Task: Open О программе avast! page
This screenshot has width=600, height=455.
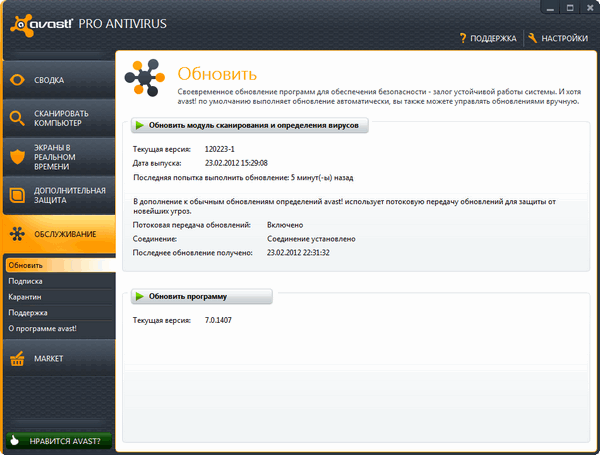Action: coord(42,328)
